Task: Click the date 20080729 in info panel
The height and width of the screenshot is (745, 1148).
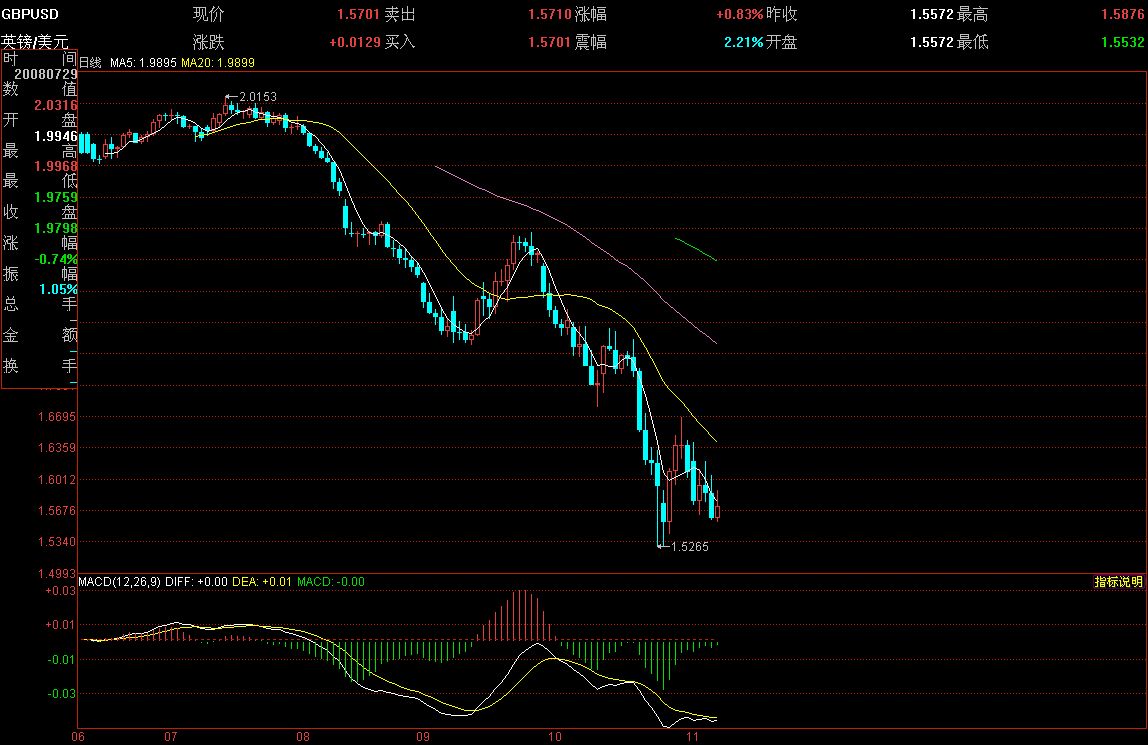Action: tap(45, 74)
